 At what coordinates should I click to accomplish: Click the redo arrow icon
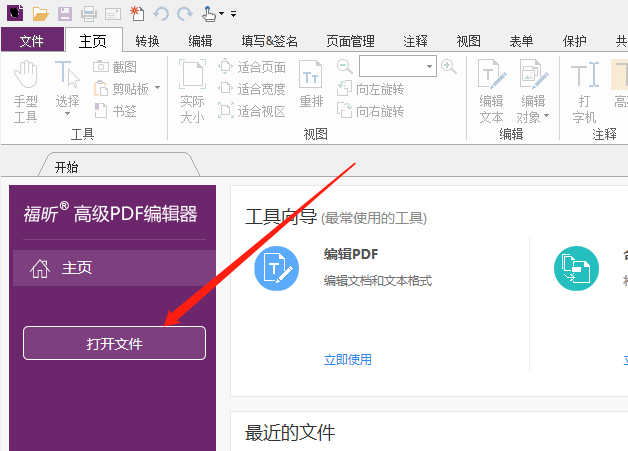pos(185,14)
